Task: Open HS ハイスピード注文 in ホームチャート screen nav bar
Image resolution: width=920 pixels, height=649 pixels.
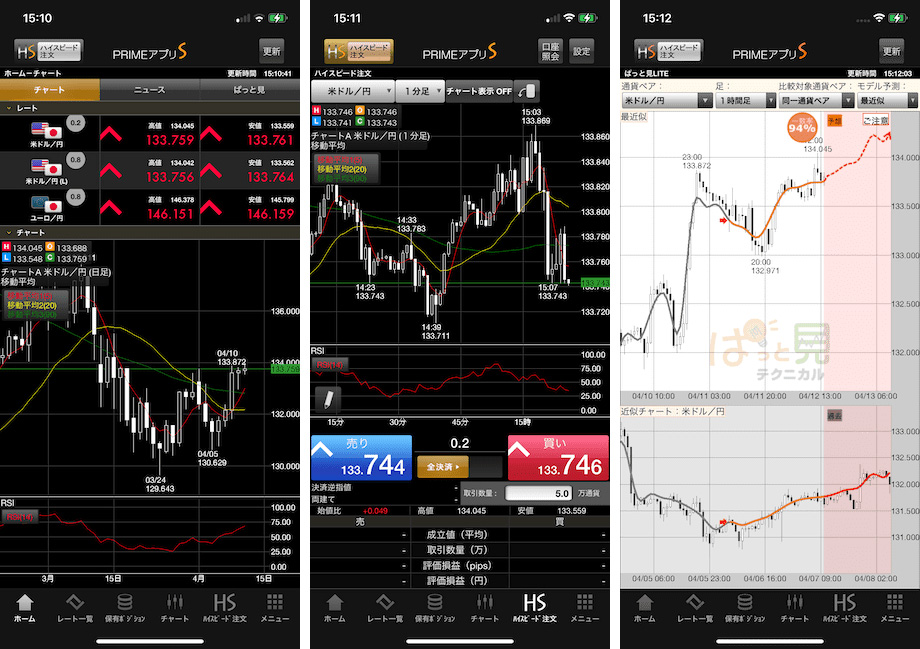Action: tap(225, 608)
